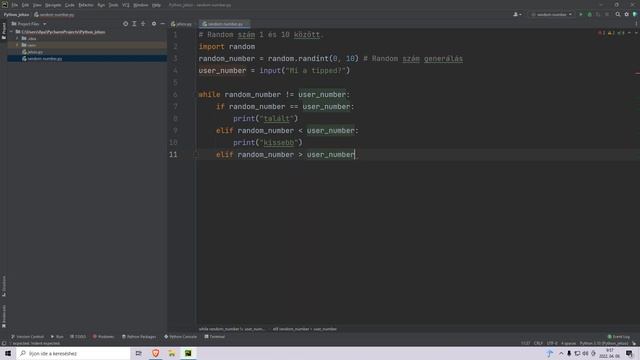
Task: Open the TODO tool window
Action: point(78,337)
